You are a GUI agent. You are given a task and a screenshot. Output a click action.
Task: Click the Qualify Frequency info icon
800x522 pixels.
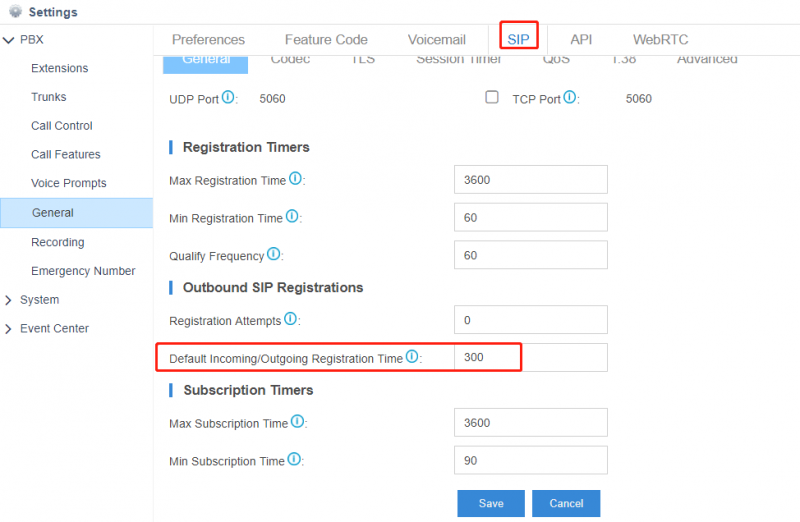point(273,254)
